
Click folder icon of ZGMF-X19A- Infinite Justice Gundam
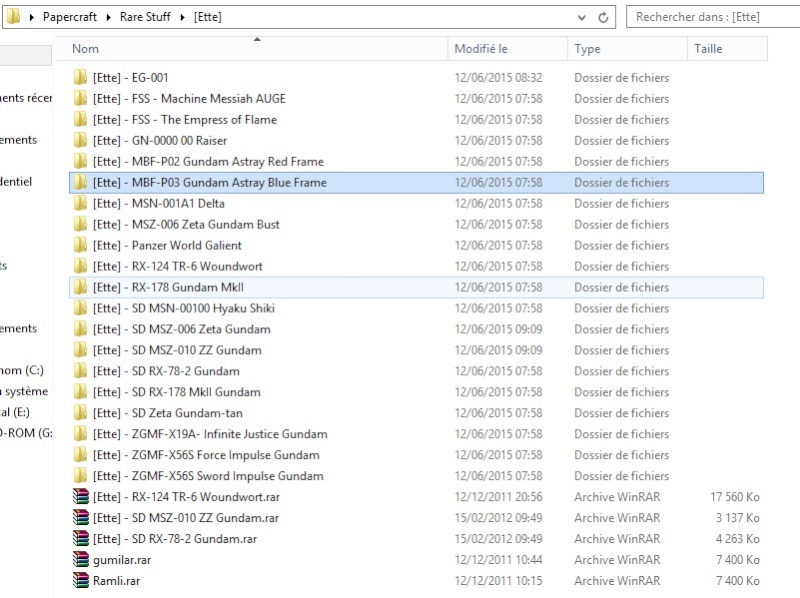[80, 433]
